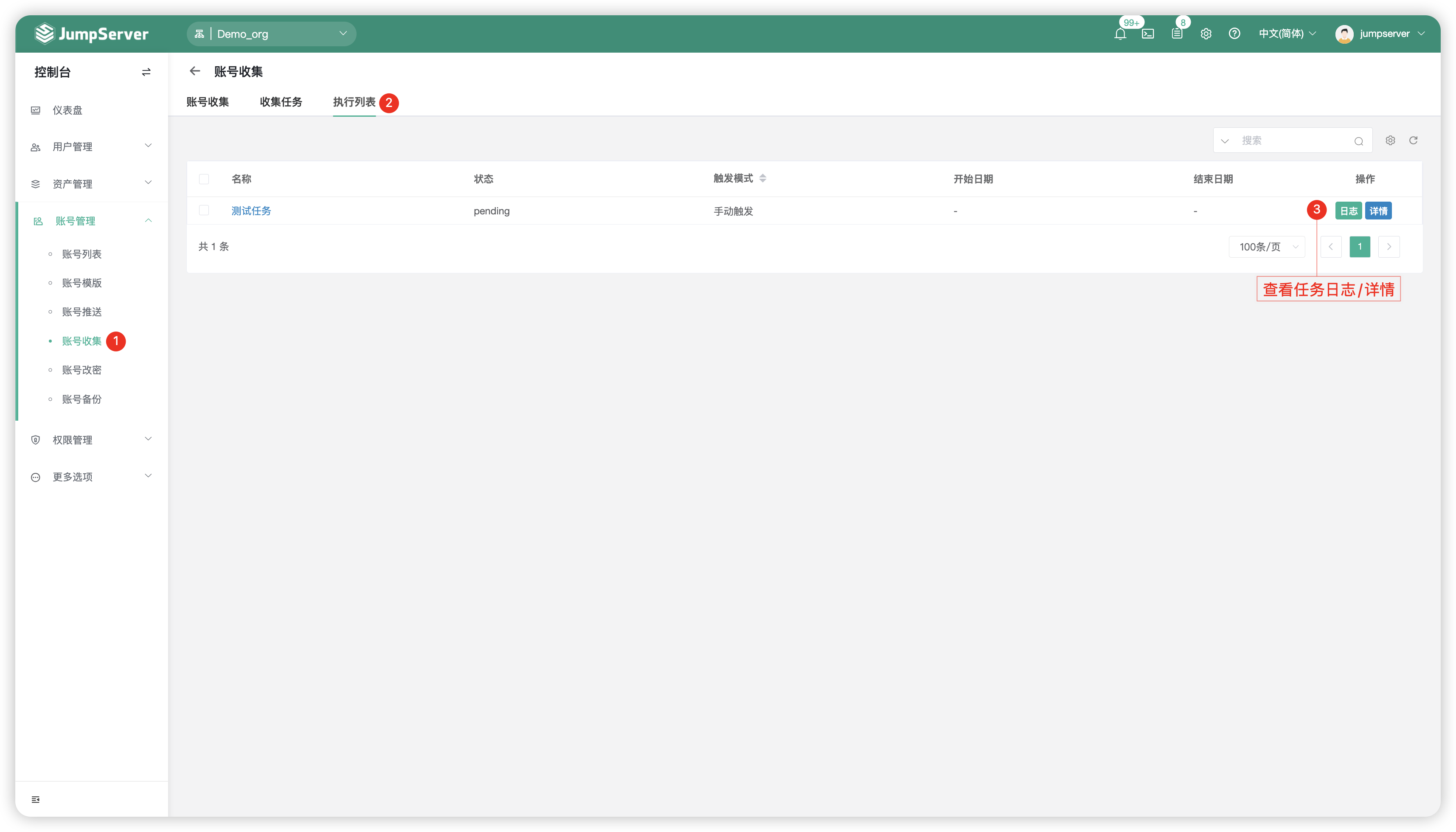Open 账号列表 in sidebar
Viewport: 1456px width, 832px height.
coord(82,254)
